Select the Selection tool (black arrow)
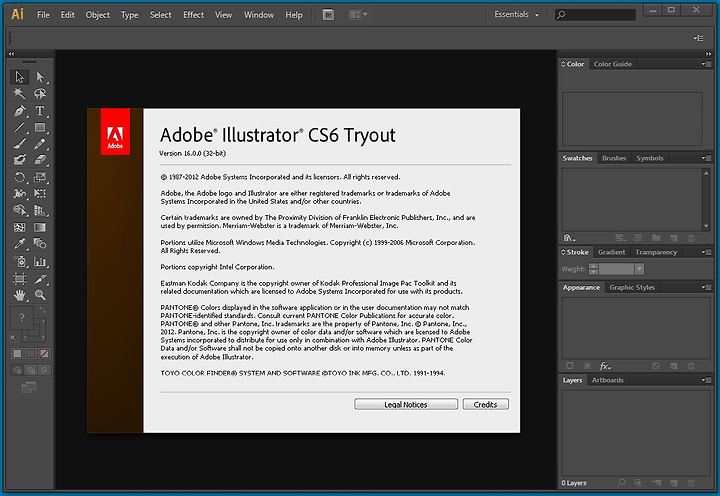This screenshot has width=720, height=496. [19, 77]
